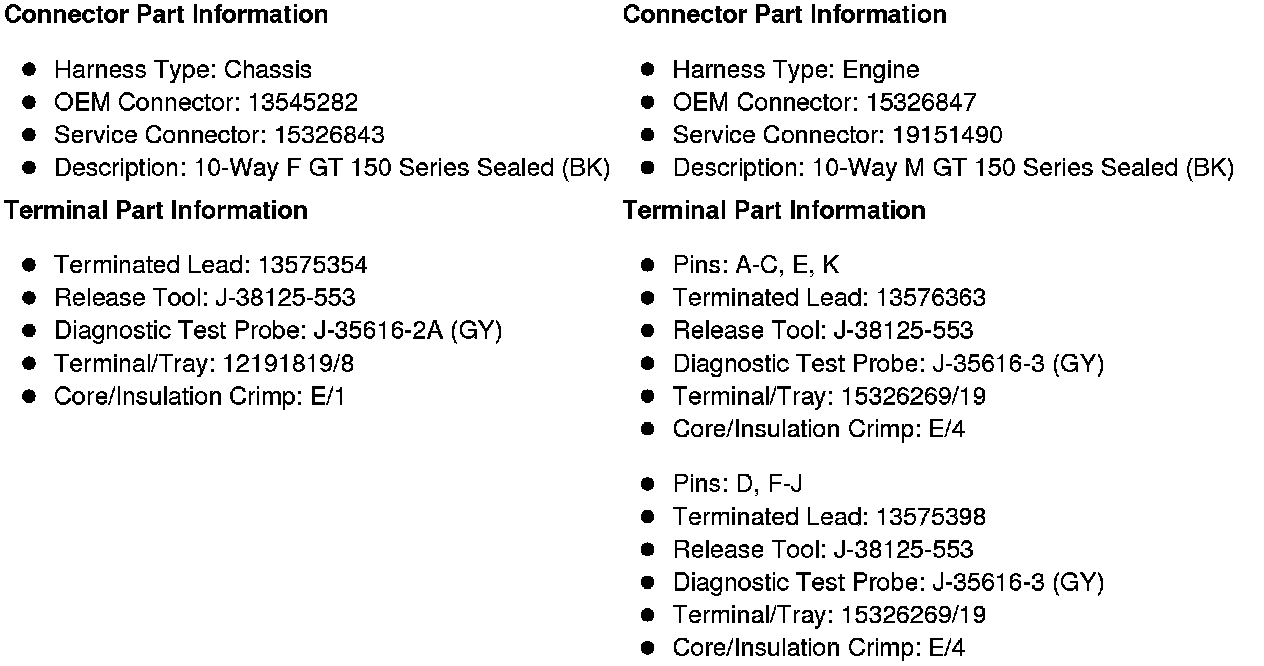The image size is (1264, 666).
Task: Select the 10-Way M GT 150 description
Action: 953,168
